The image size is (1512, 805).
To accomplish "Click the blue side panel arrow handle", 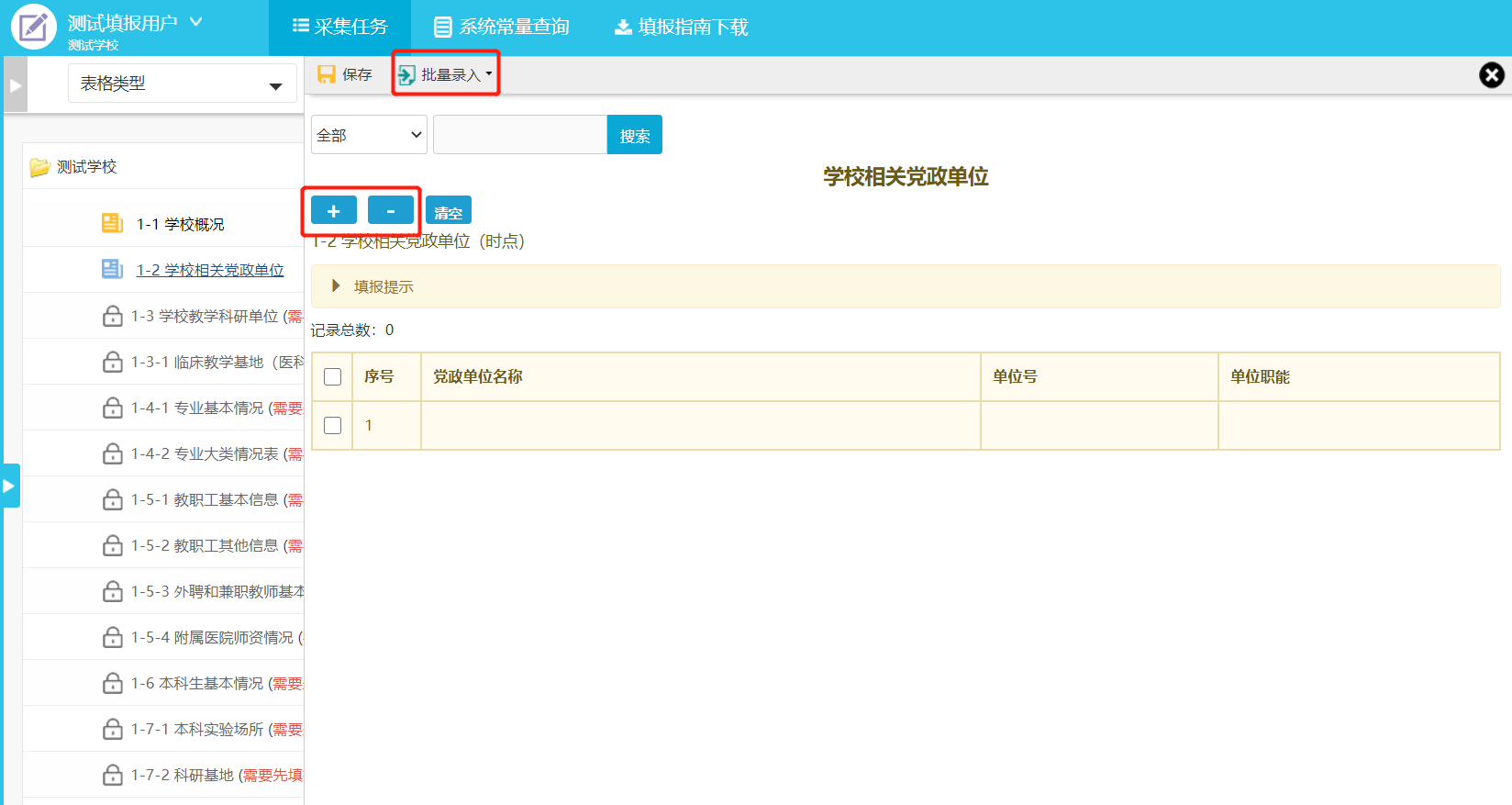I will click(10, 486).
